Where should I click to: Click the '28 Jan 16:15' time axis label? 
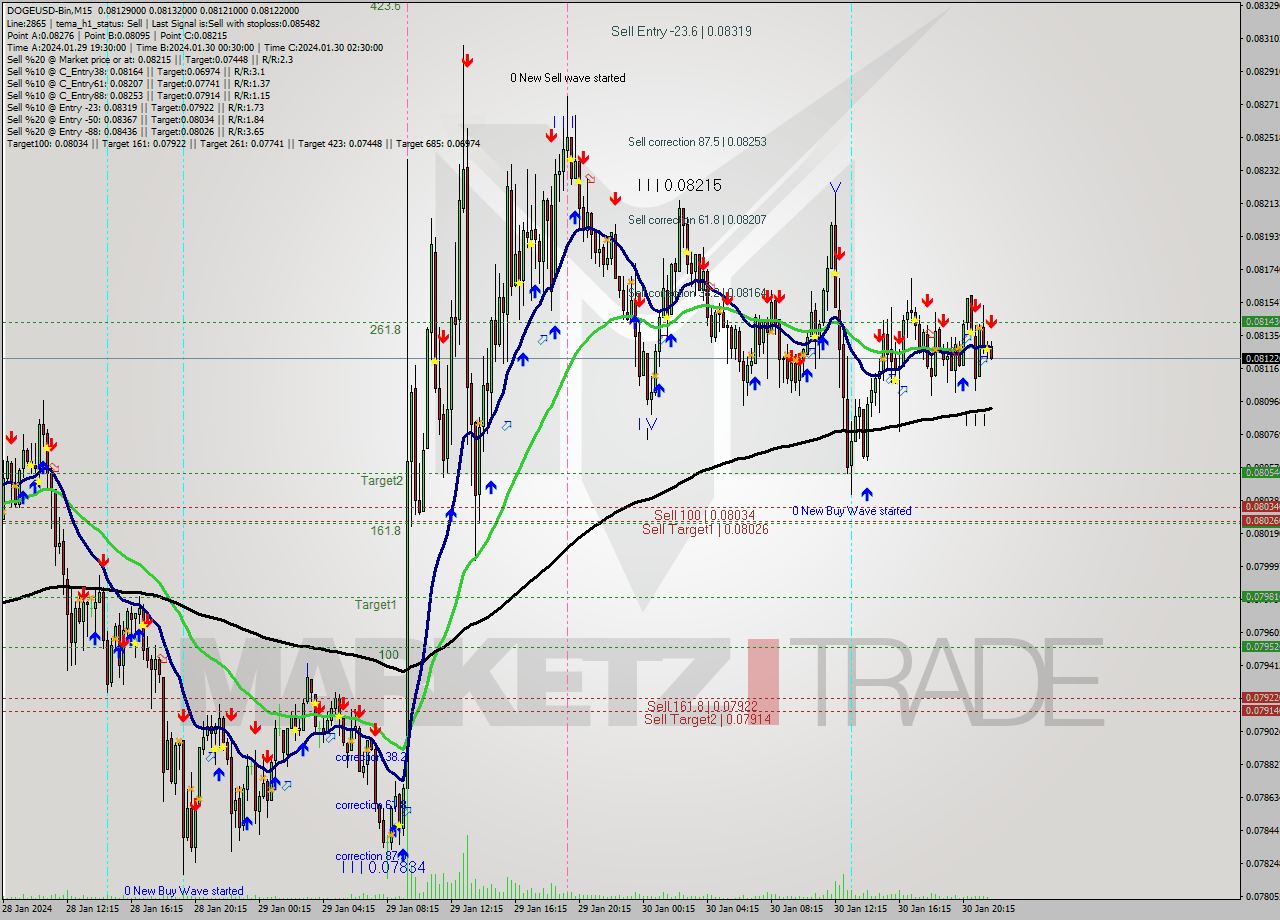pos(157,909)
